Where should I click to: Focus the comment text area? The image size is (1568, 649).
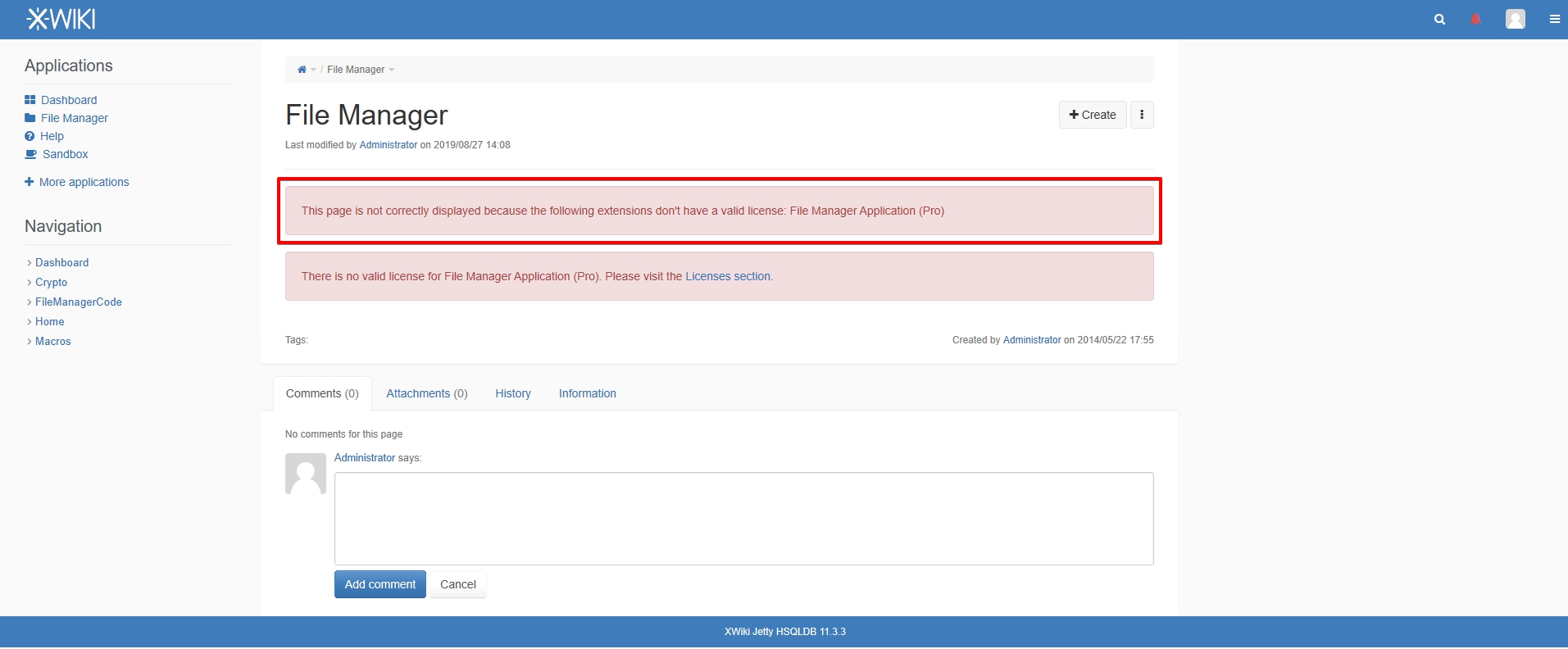tap(744, 519)
